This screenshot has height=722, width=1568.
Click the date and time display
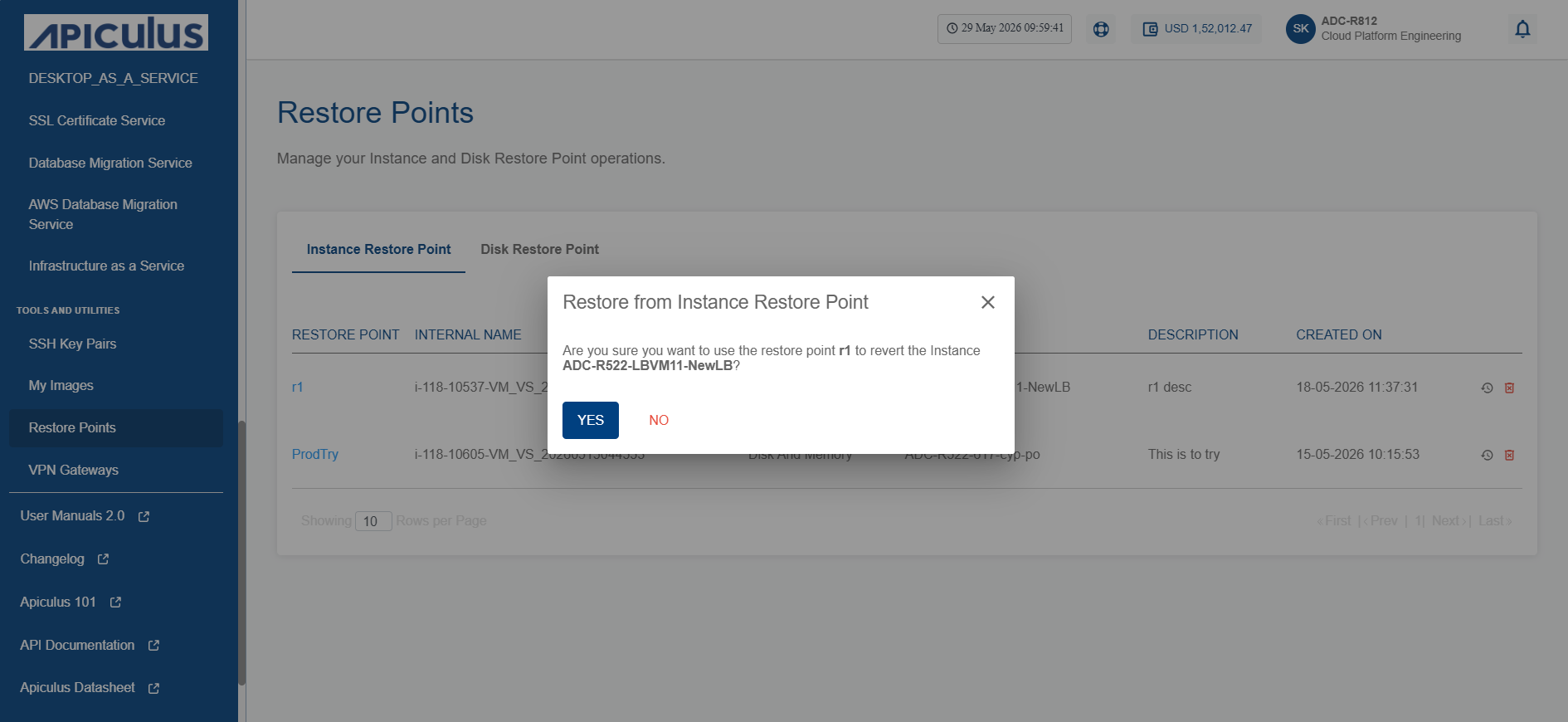[1005, 28]
